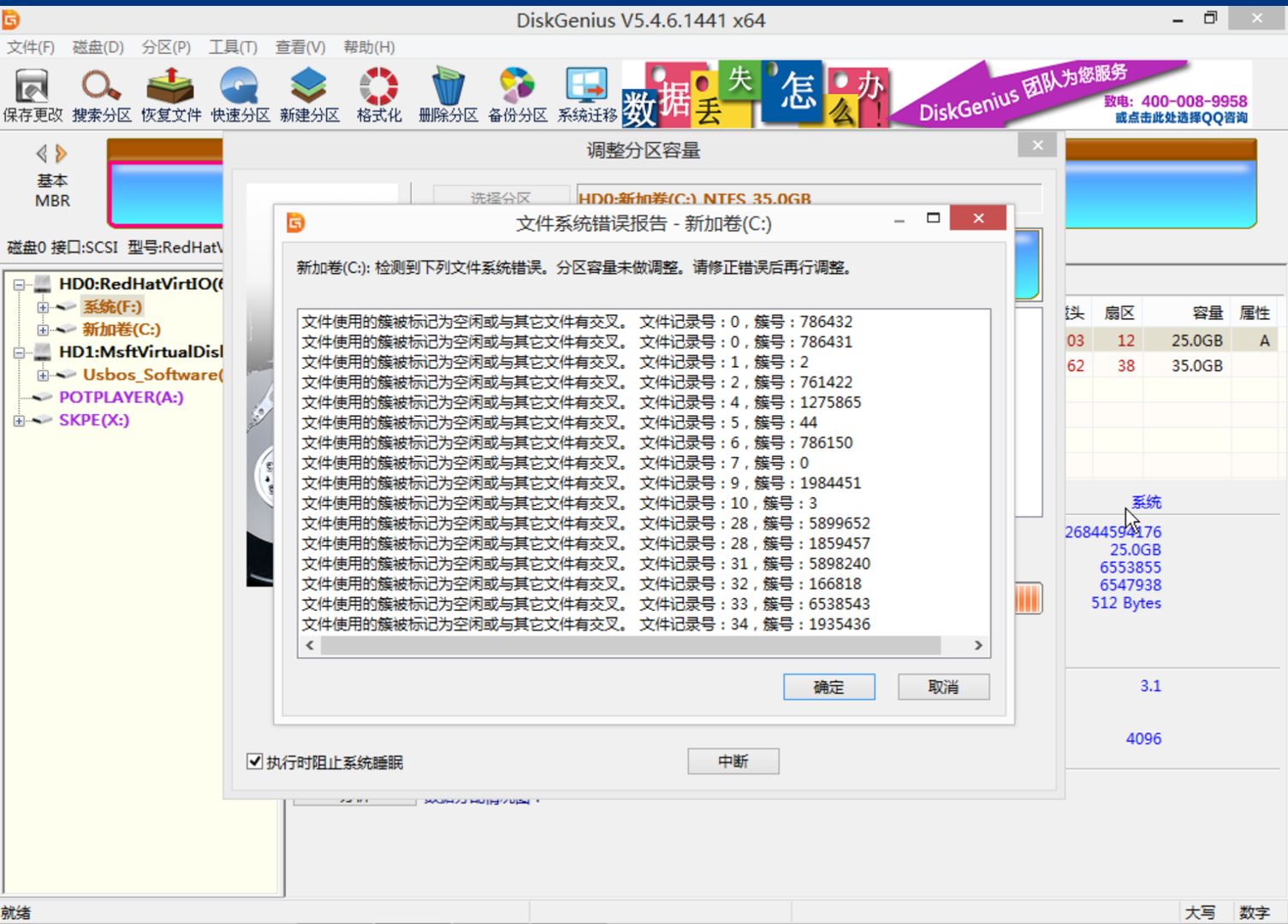Launch Recover Files (恢复文件) tool
Screen dimensions: 1288x924
tap(171, 94)
